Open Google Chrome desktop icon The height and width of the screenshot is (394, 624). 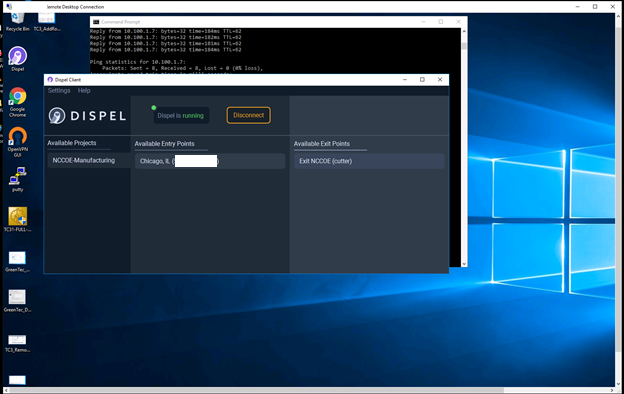[x=18, y=102]
